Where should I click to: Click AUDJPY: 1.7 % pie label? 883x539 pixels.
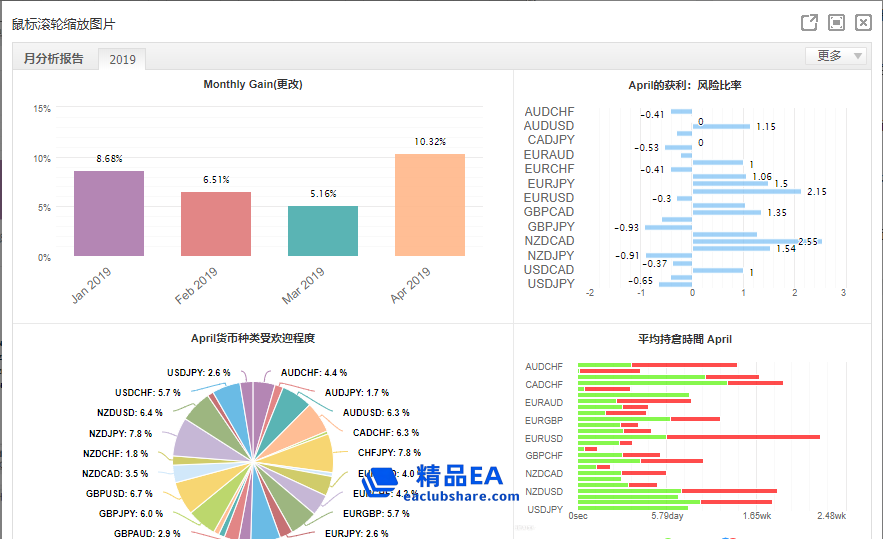point(357,393)
